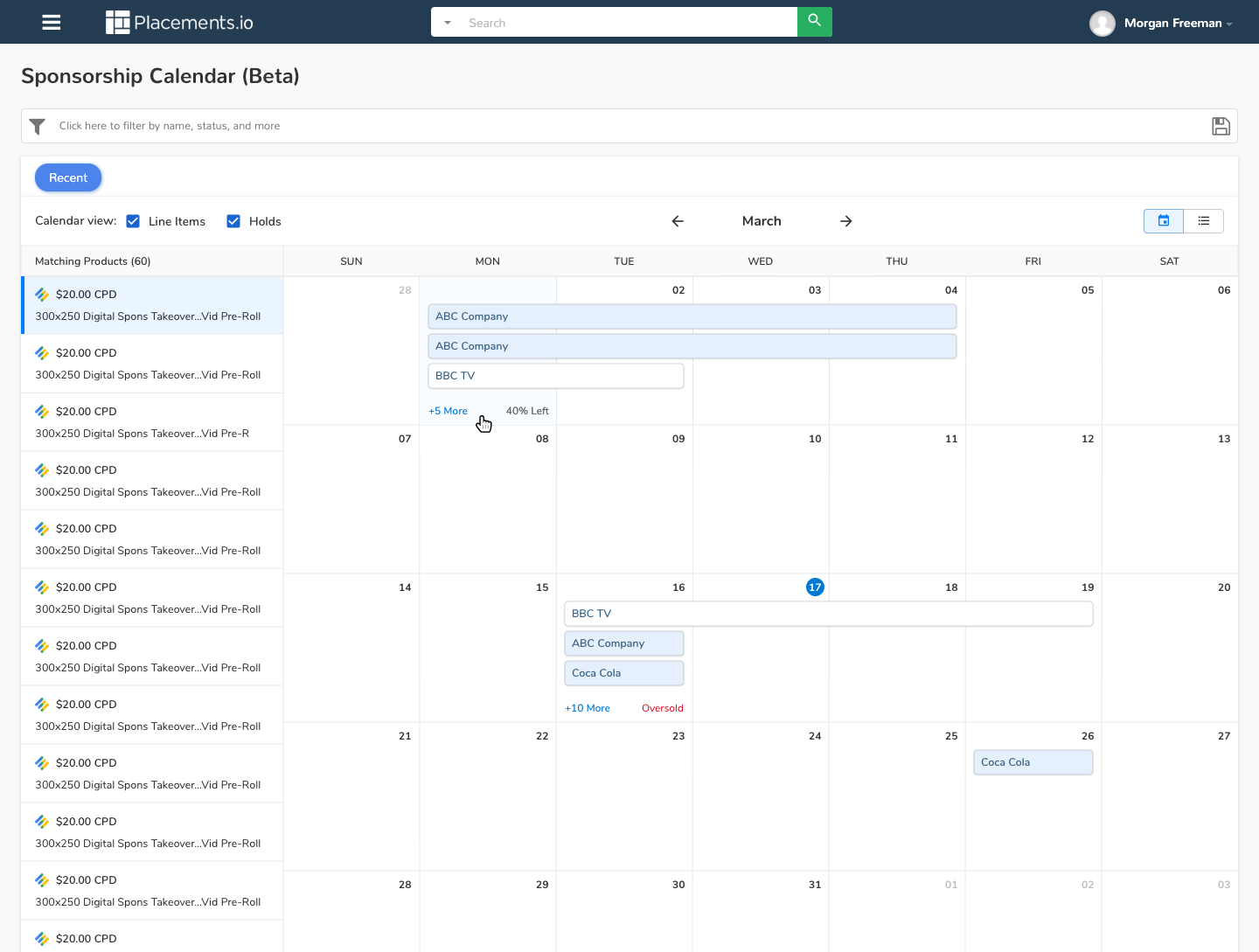Click the filter by name input field
1259x952 pixels.
(x=612, y=126)
